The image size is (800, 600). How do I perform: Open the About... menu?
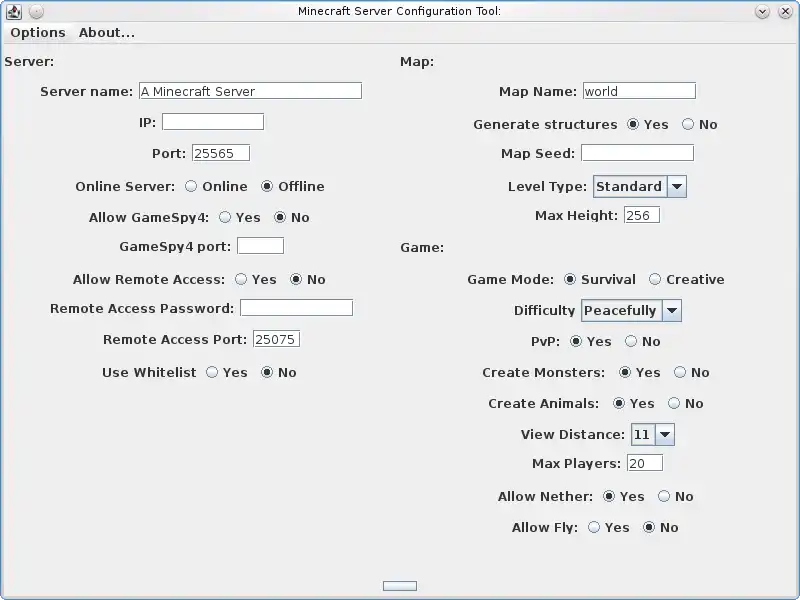107,33
